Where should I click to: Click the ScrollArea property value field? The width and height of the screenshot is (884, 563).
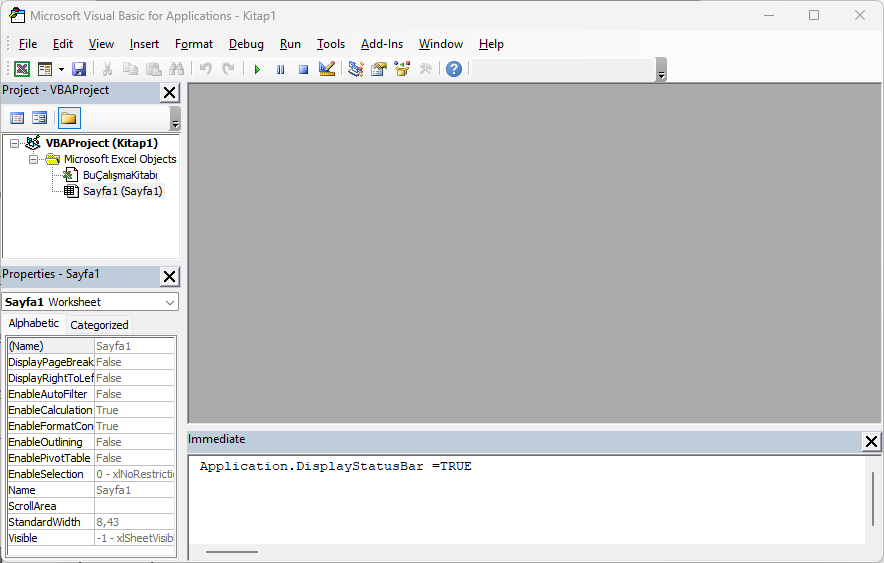(135, 506)
